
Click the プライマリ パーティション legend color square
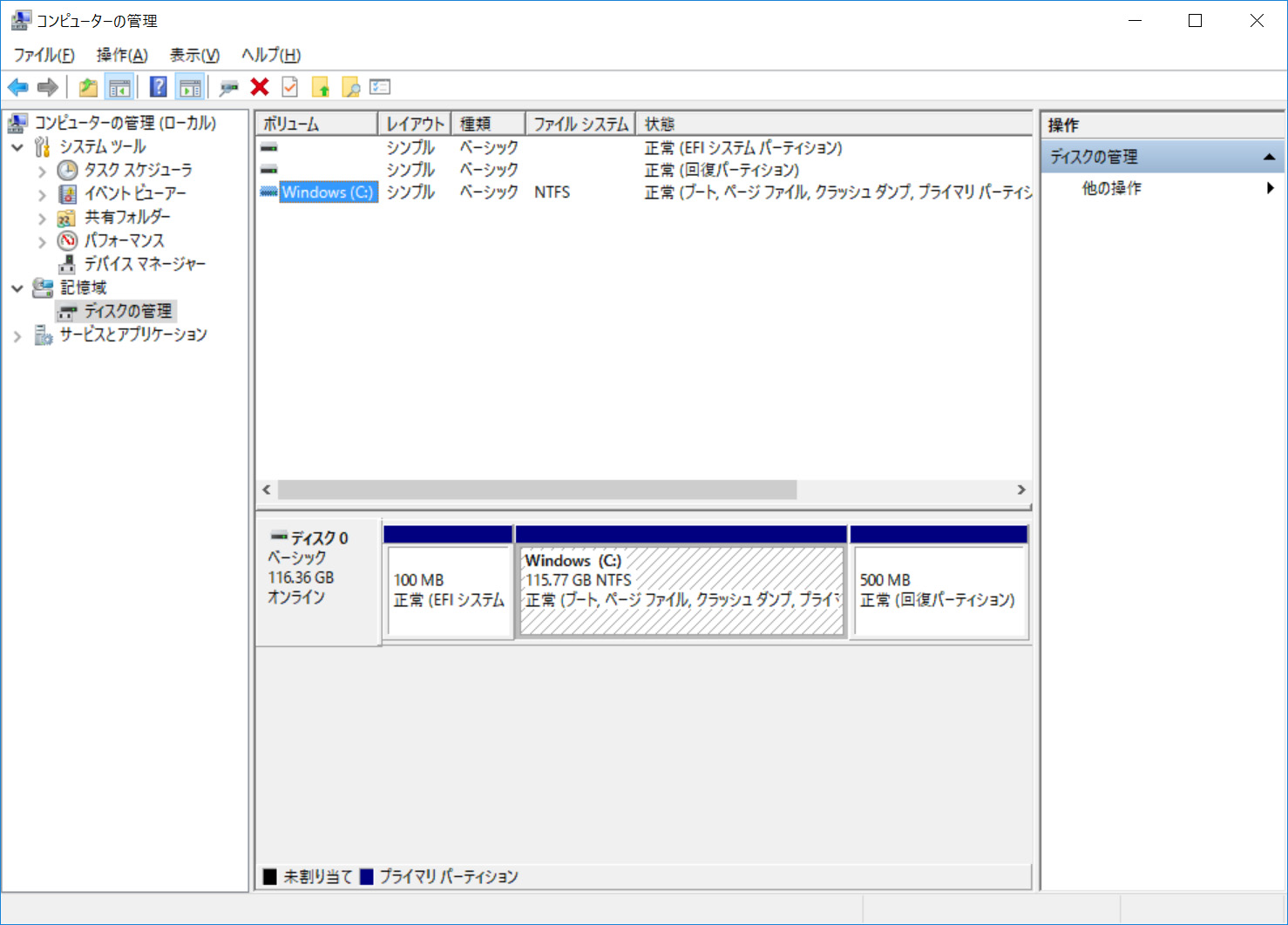pyautogui.click(x=367, y=876)
